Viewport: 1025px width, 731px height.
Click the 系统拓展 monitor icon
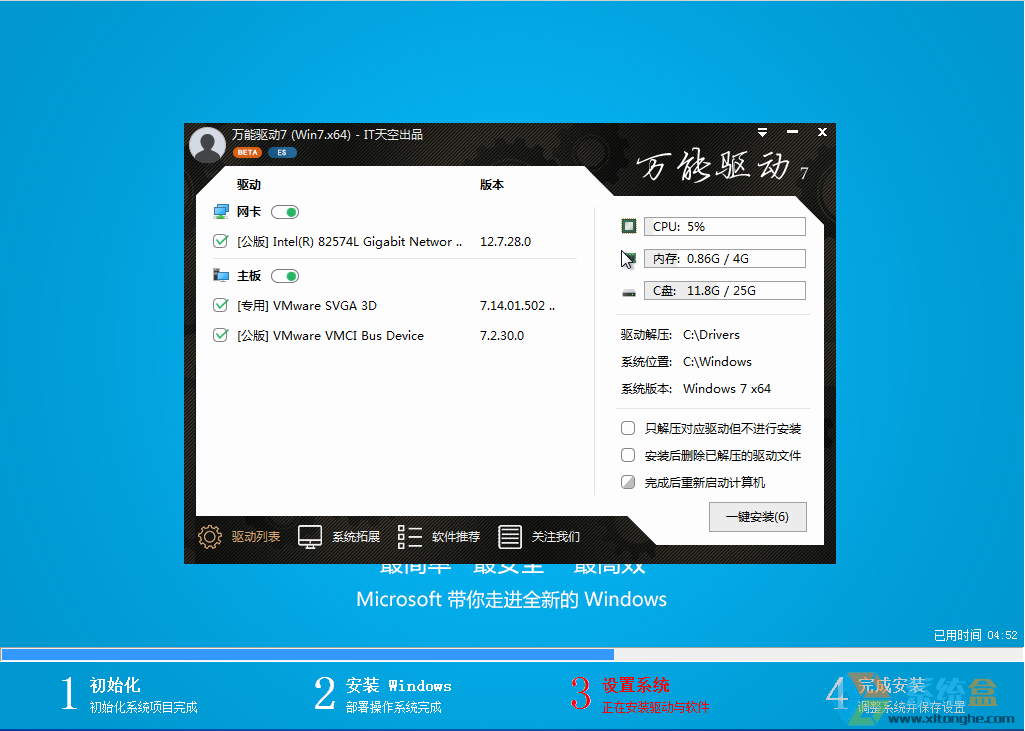click(310, 537)
